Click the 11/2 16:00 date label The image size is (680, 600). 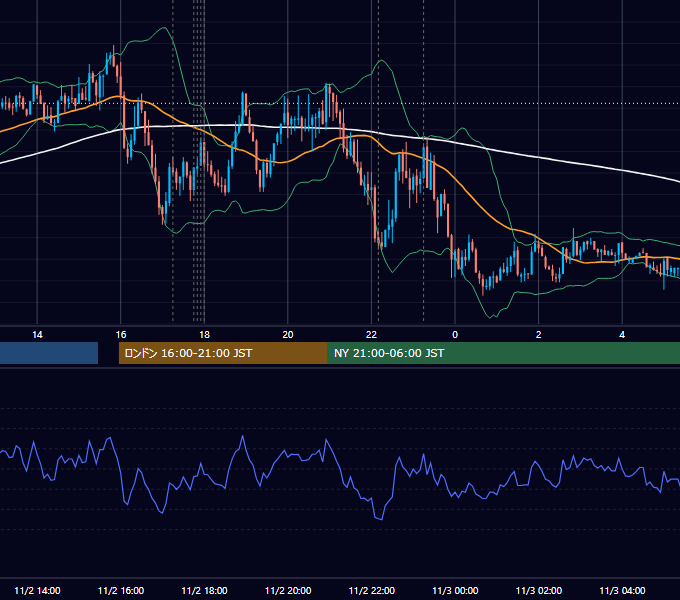click(x=121, y=590)
